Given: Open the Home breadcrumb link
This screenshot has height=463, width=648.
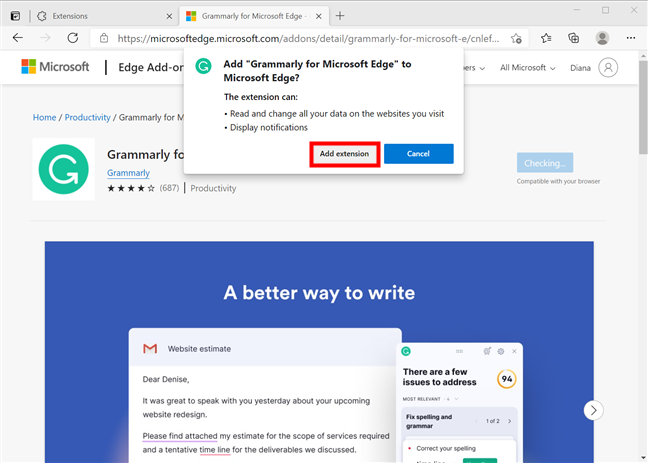Looking at the screenshot, I should pos(44,117).
